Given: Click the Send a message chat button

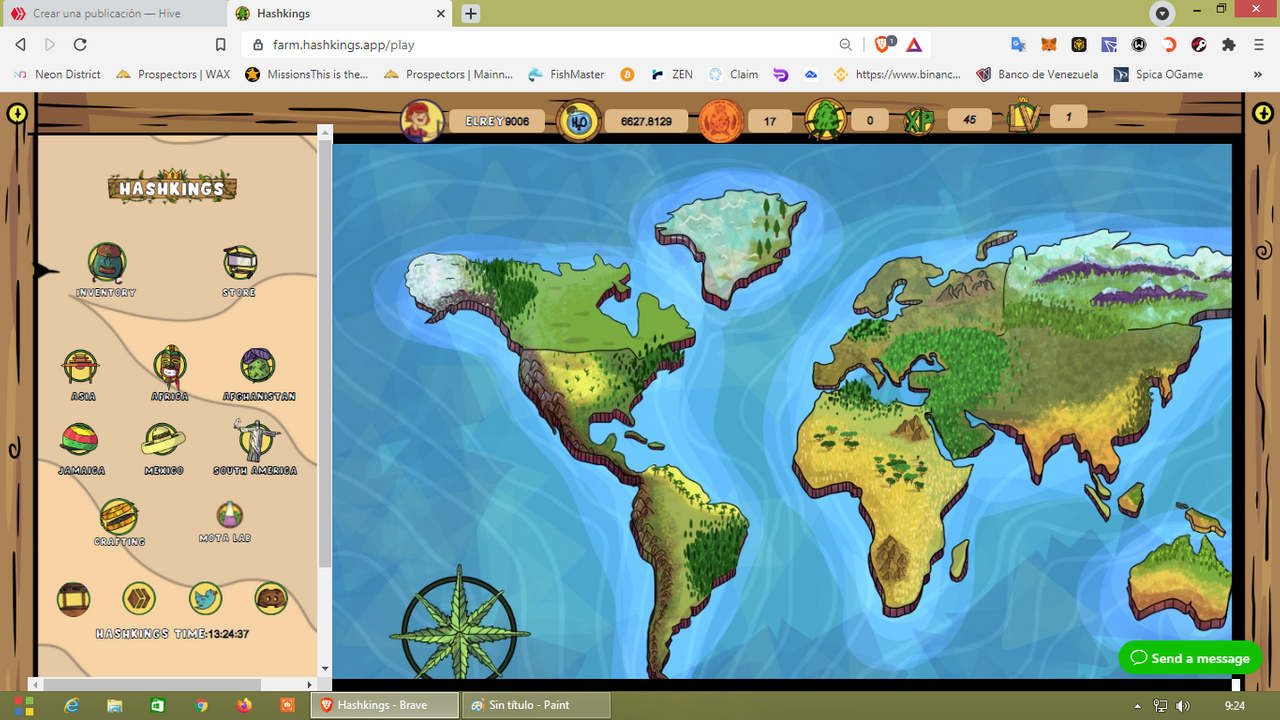Looking at the screenshot, I should (1190, 658).
